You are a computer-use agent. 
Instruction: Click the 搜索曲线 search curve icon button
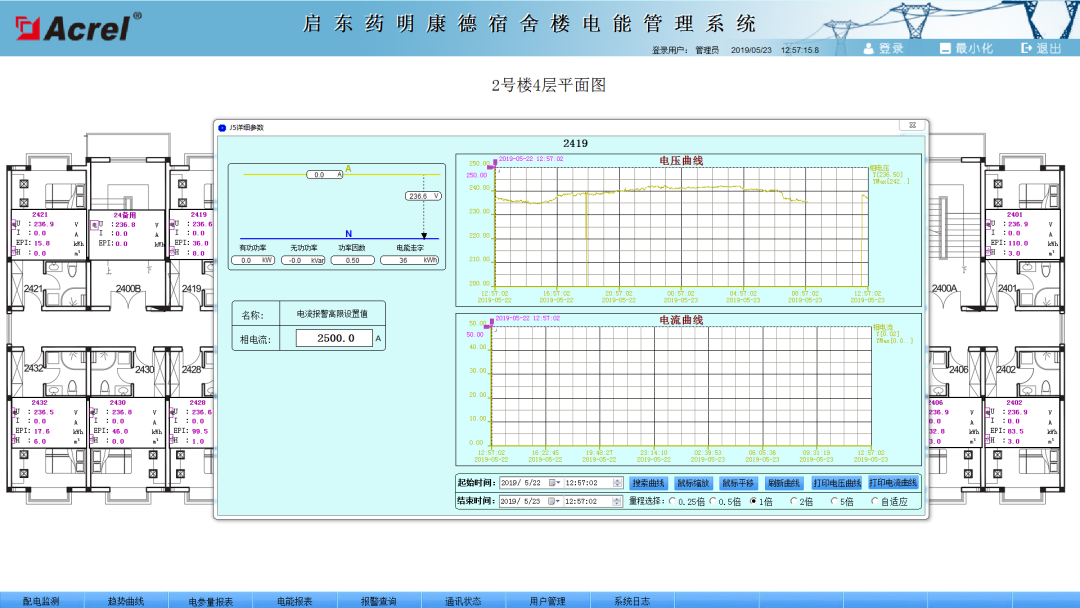tap(649, 482)
